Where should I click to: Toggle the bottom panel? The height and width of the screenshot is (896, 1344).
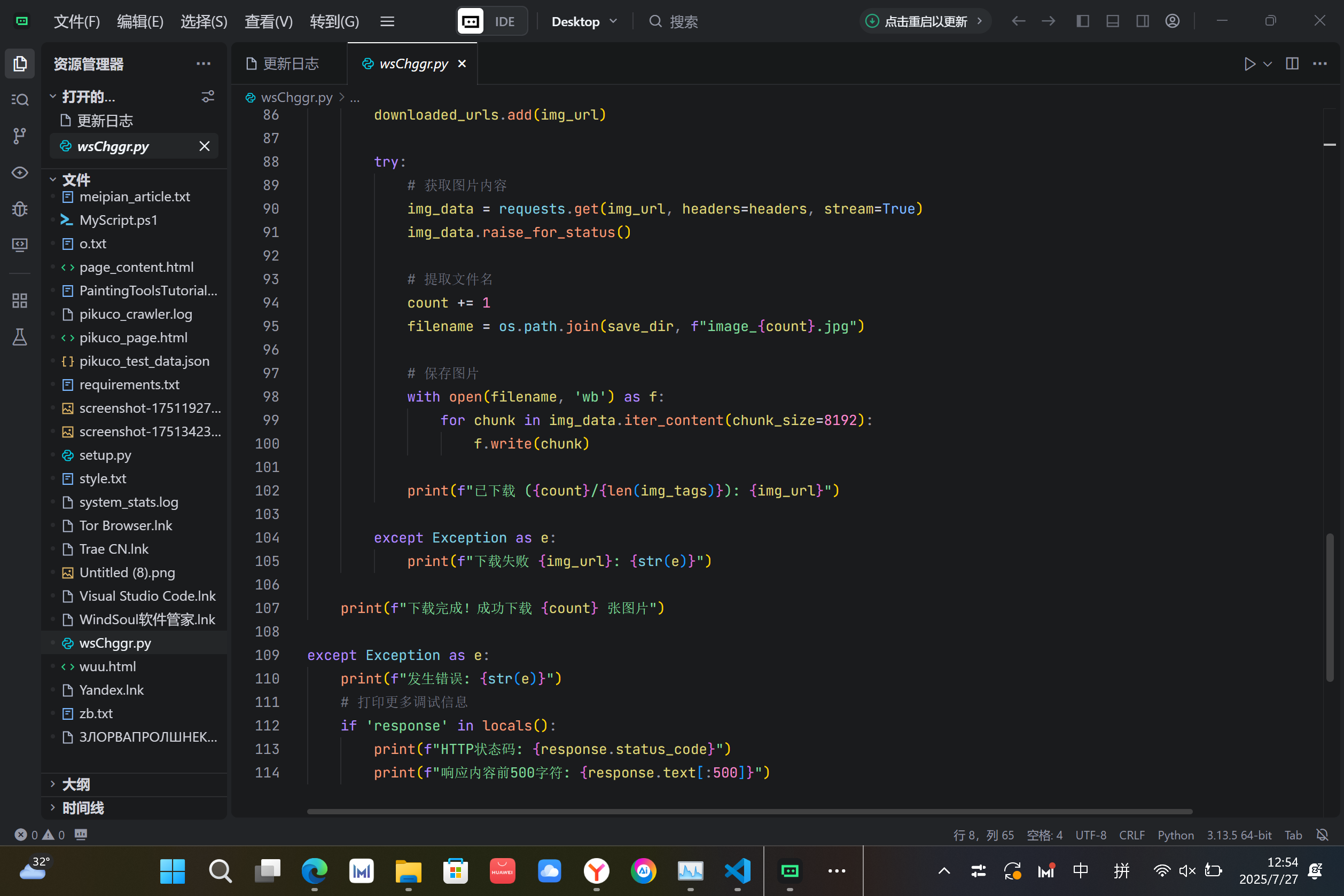1113,21
